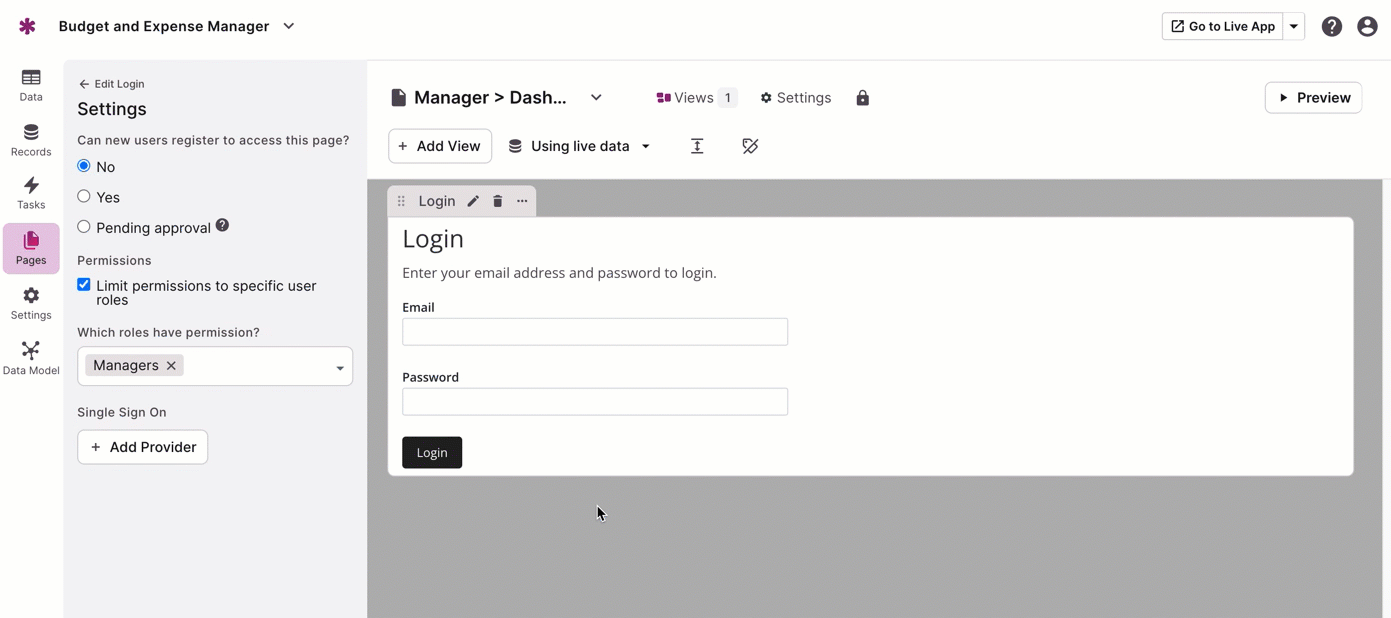Expand the Budget and Expense Manager app menu

coord(288,26)
